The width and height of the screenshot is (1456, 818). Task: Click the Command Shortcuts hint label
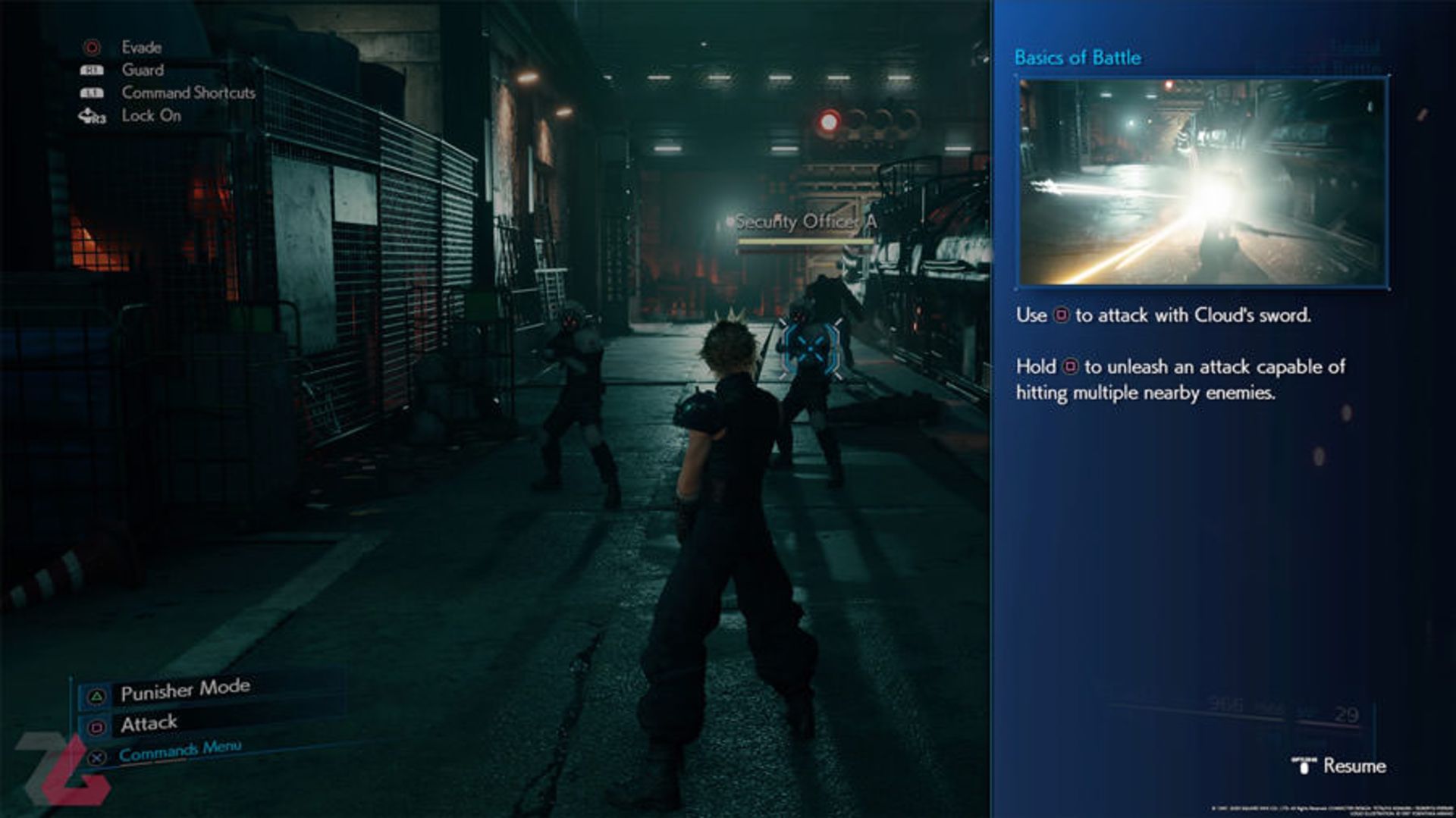pyautogui.click(x=188, y=92)
